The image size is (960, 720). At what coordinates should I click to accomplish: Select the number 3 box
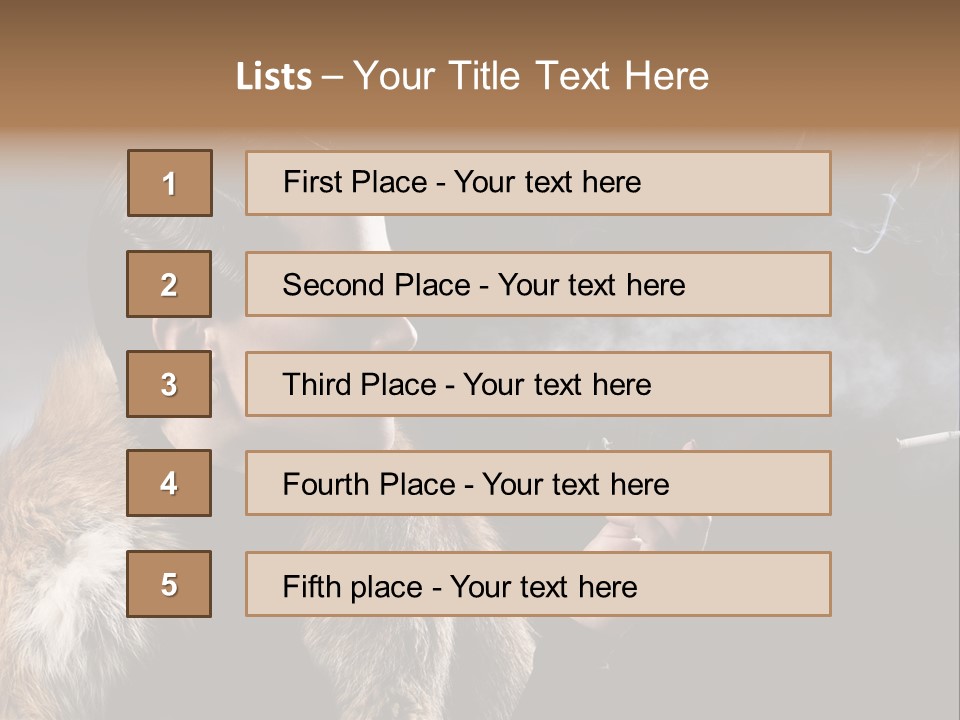click(169, 384)
